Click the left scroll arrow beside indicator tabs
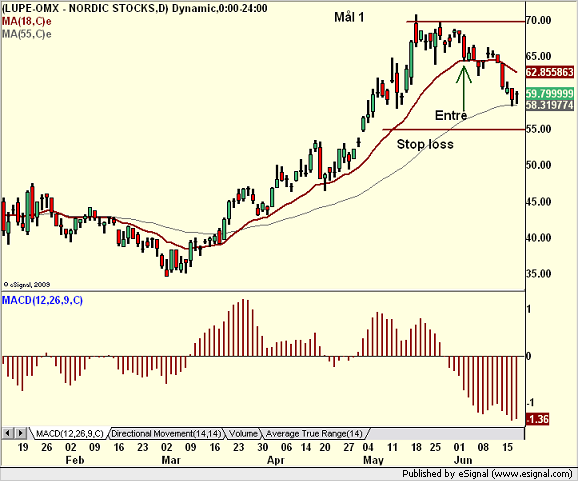 click(x=8, y=433)
